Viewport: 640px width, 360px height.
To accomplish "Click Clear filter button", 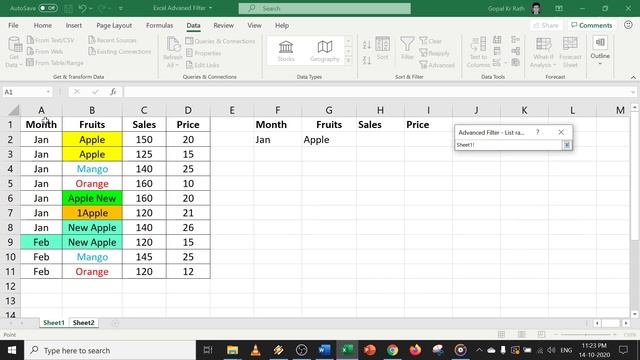I will click(431, 41).
